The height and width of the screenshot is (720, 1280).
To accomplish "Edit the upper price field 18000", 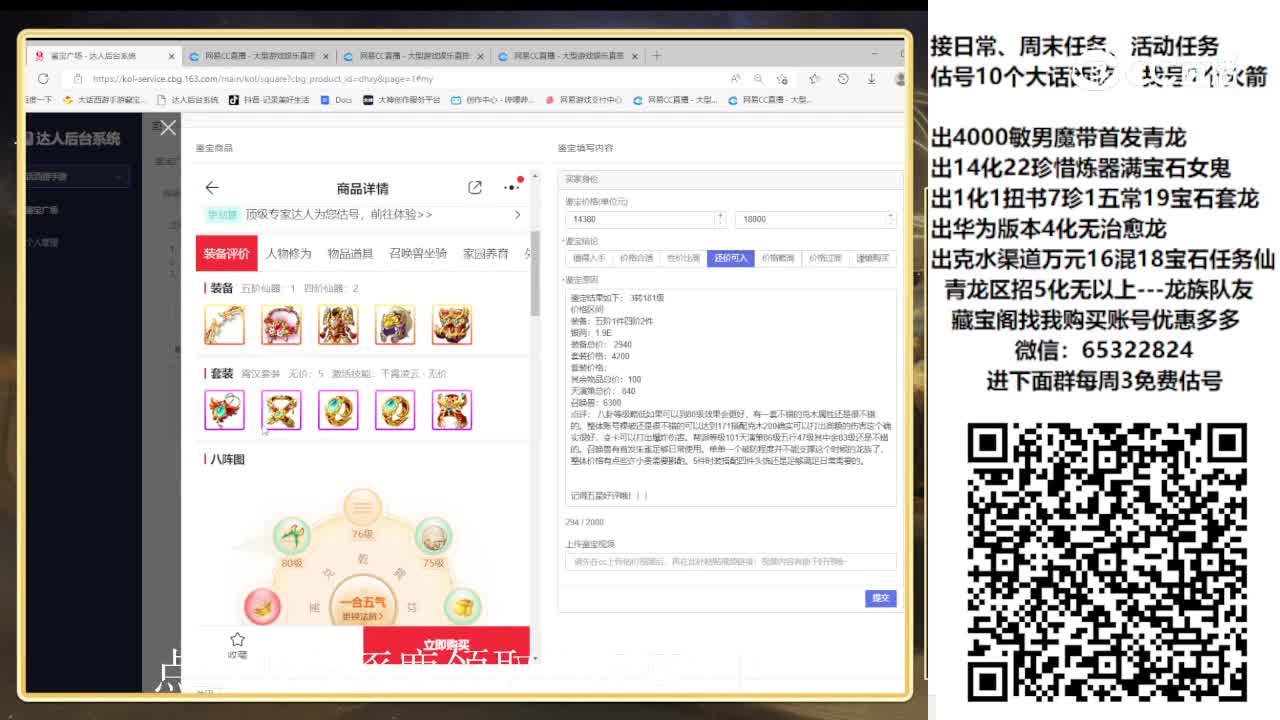I will pyautogui.click(x=810, y=219).
